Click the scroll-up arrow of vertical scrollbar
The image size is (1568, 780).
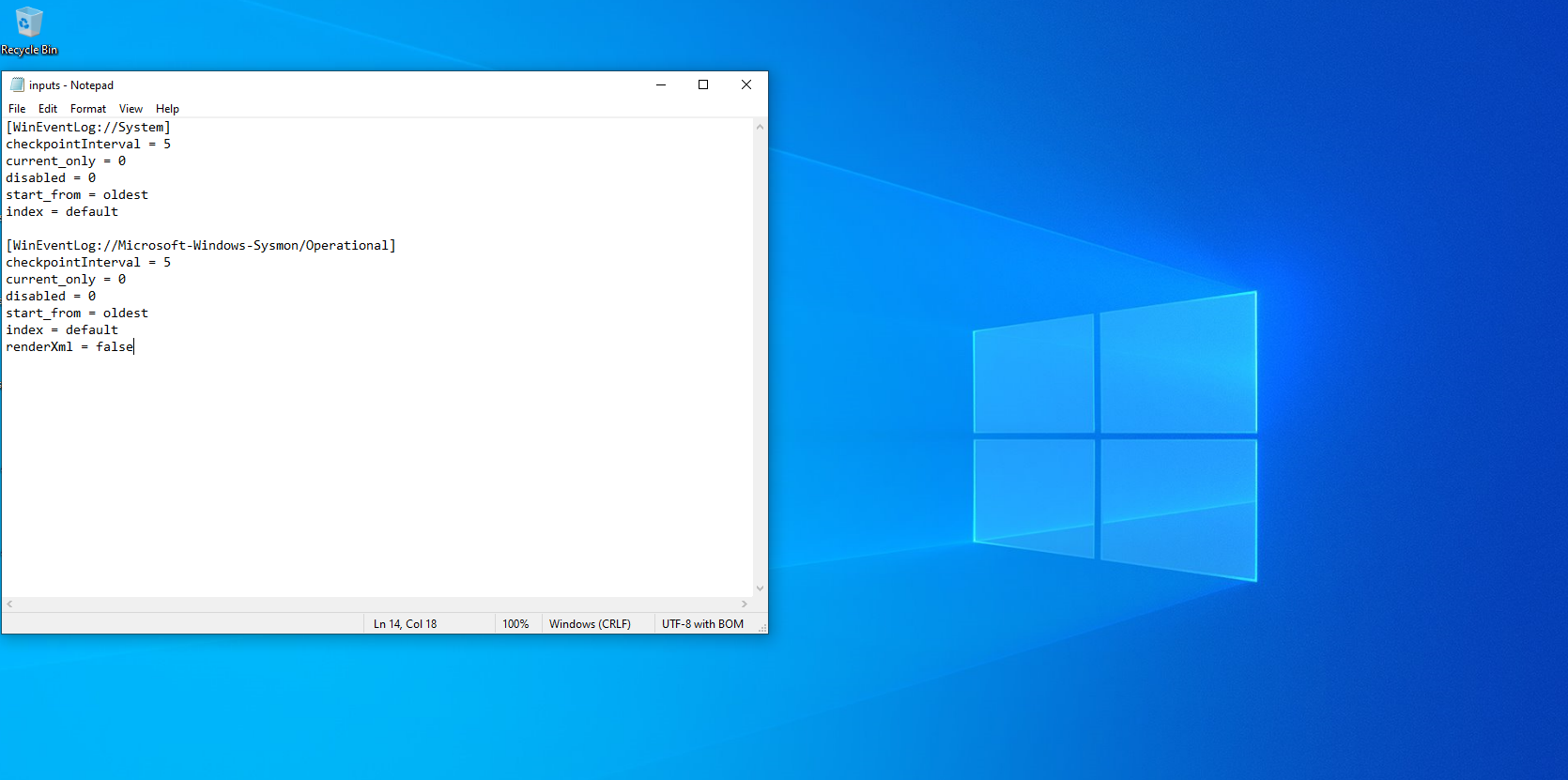[x=760, y=127]
